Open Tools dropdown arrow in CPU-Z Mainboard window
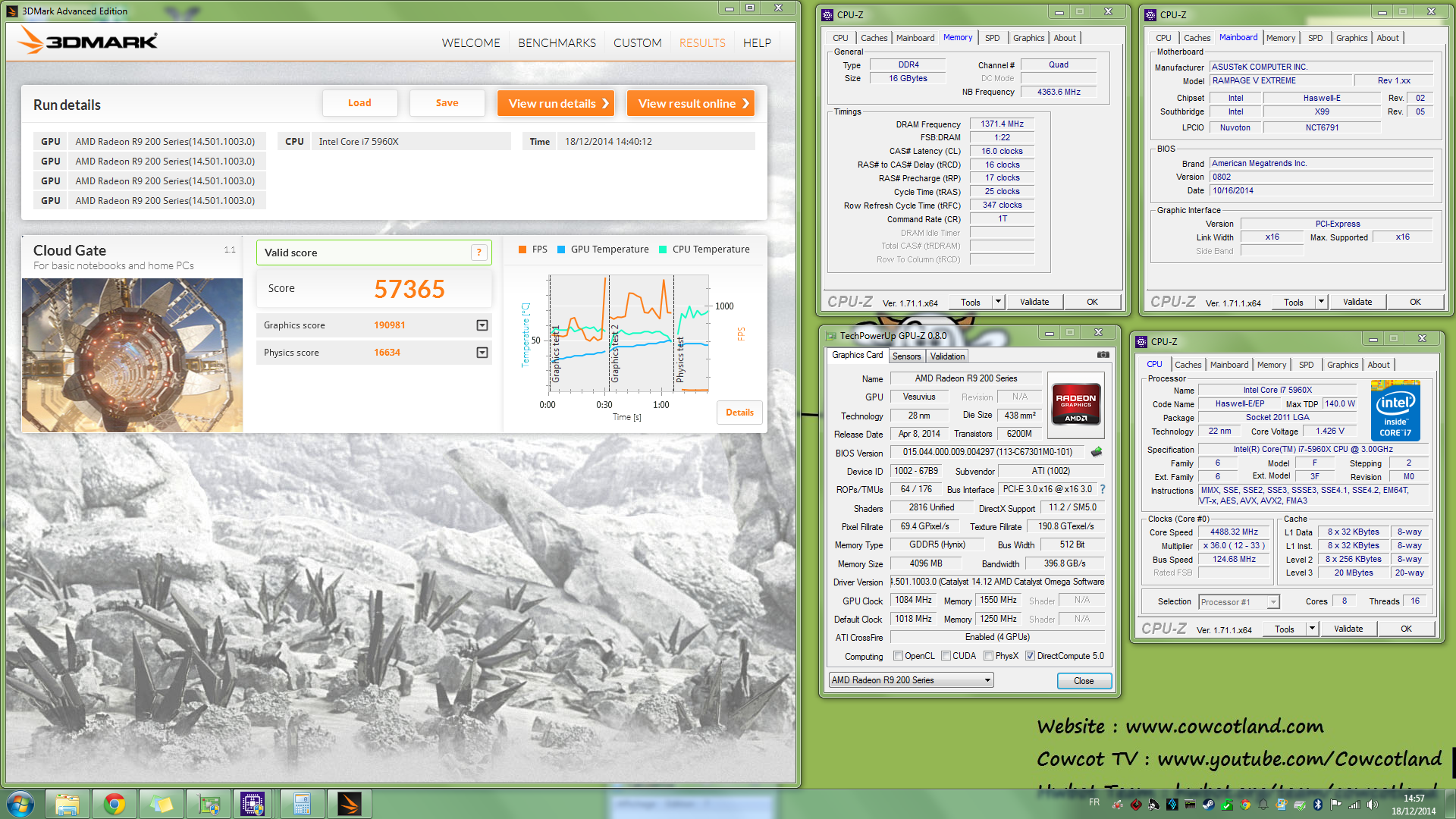This screenshot has height=819, width=1456. pos(1321,302)
